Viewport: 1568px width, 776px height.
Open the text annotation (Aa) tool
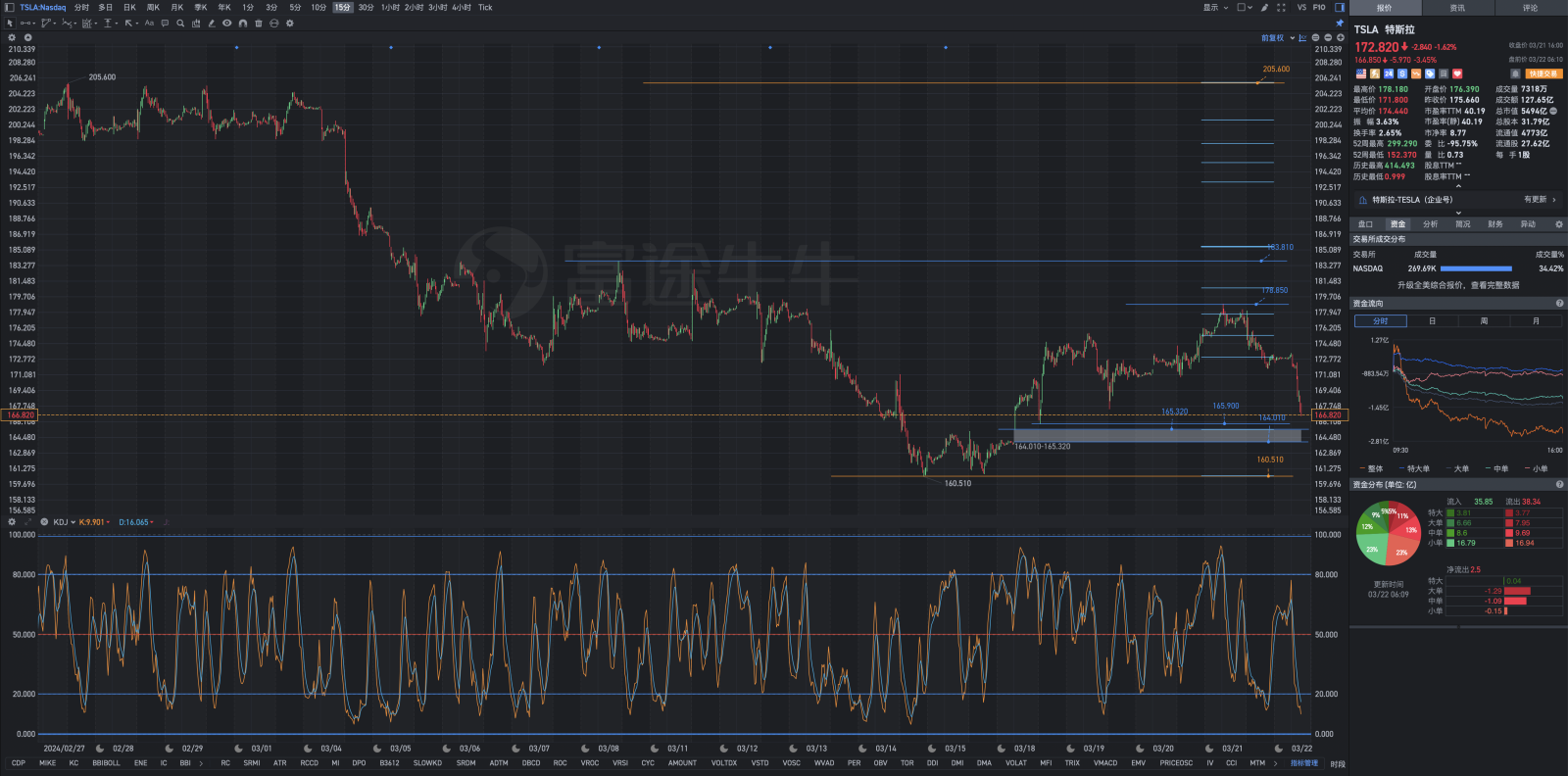click(149, 23)
